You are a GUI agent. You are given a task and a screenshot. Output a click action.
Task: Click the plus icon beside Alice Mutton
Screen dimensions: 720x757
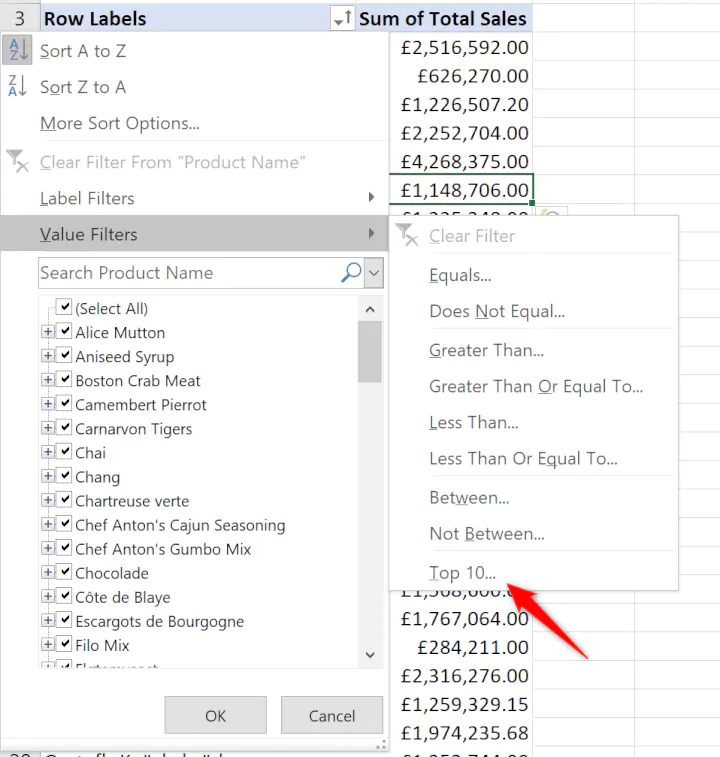(47, 333)
